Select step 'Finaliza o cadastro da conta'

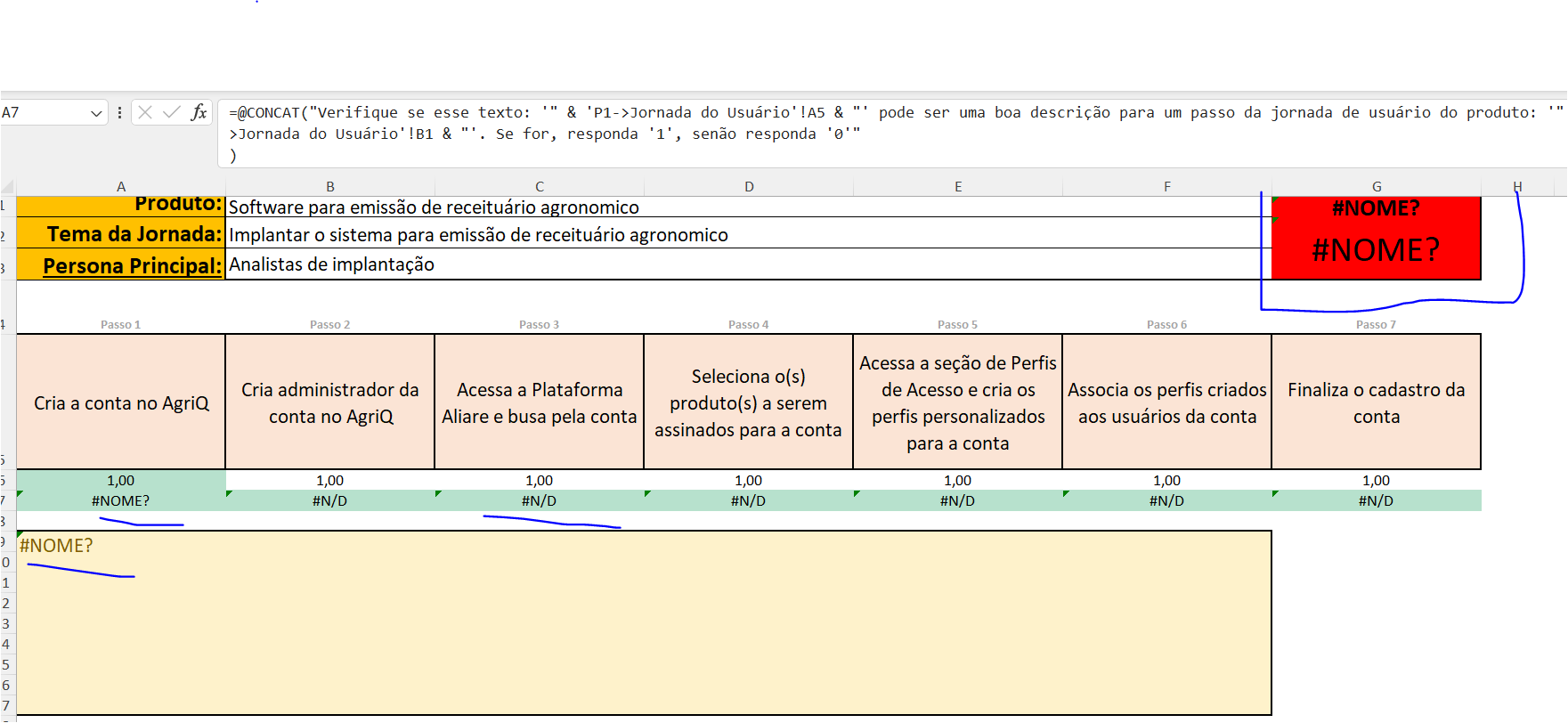click(1377, 402)
